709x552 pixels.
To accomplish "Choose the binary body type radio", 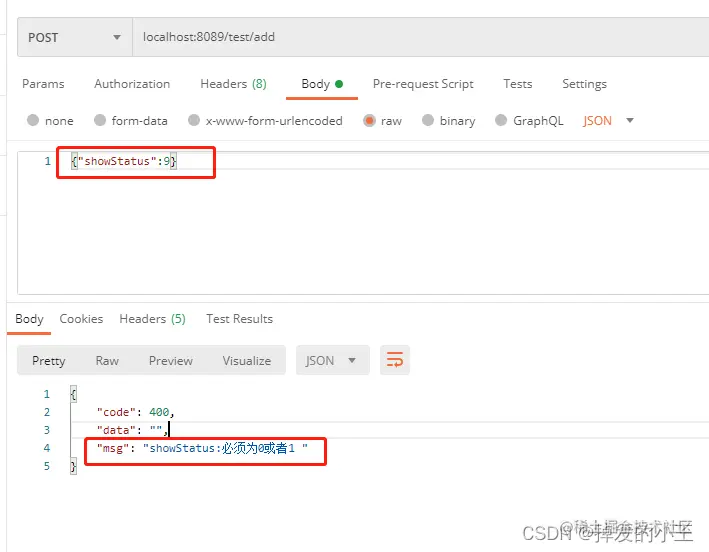I will click(428, 120).
